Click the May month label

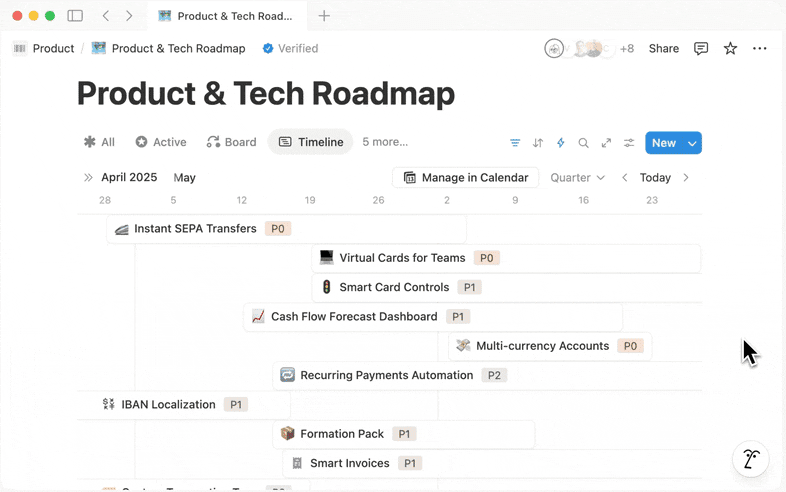pyautogui.click(x=184, y=178)
